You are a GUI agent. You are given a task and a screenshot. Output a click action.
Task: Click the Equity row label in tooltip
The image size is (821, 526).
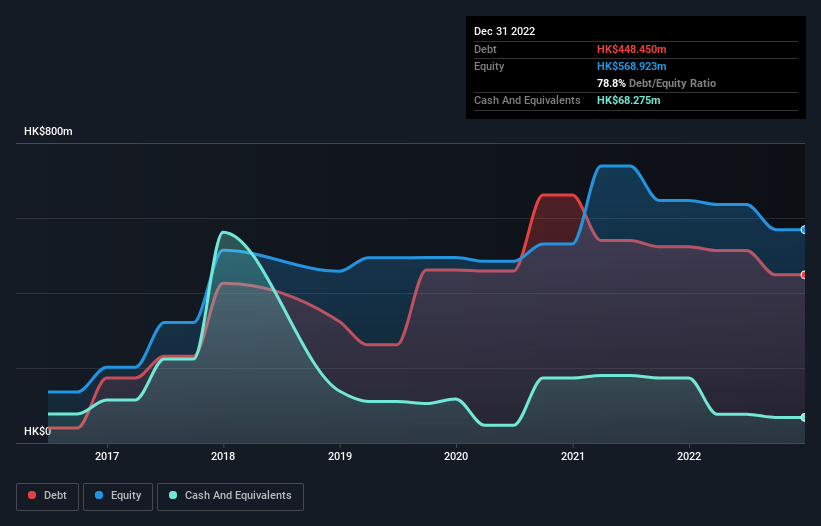pyautogui.click(x=489, y=66)
